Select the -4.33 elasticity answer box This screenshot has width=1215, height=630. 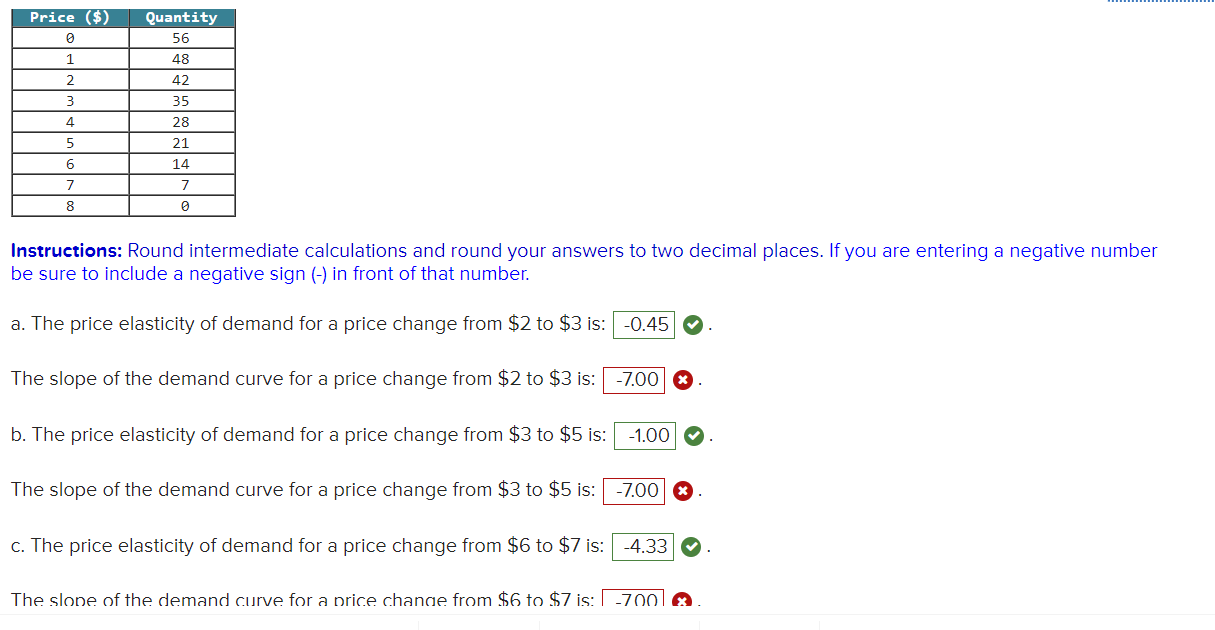(x=645, y=546)
